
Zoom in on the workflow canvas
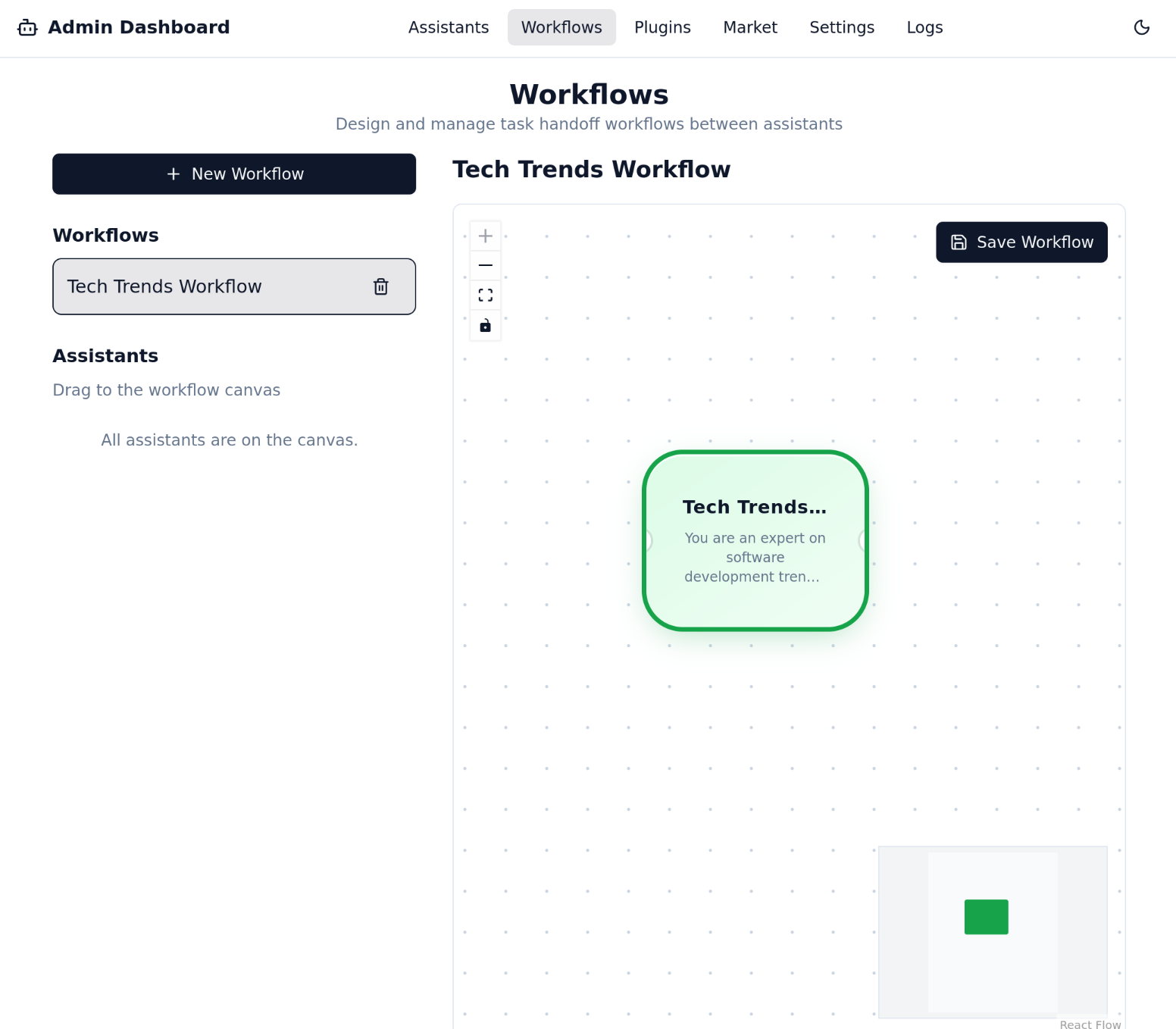click(x=485, y=236)
